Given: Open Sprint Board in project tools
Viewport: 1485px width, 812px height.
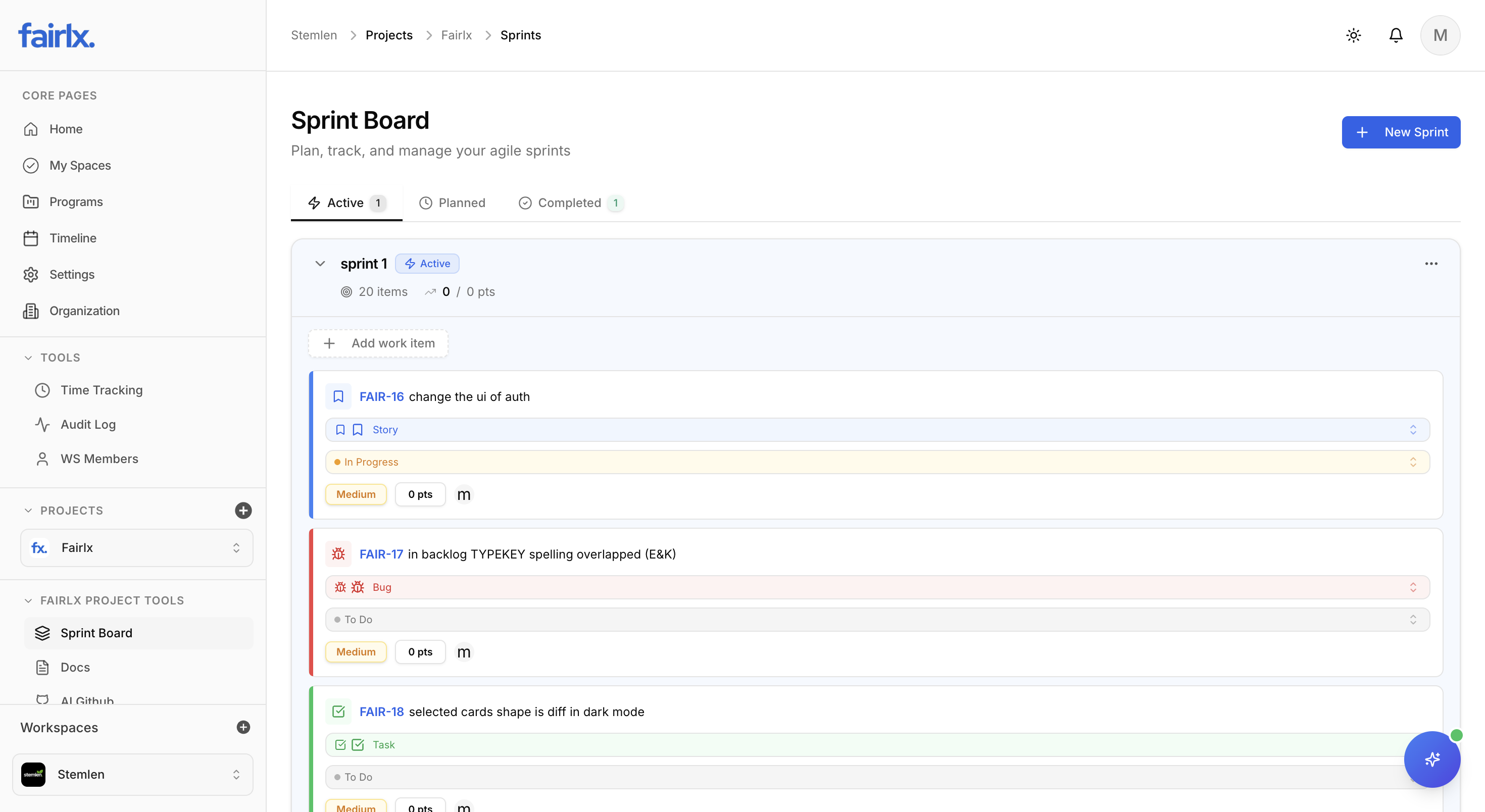Looking at the screenshot, I should pos(138,633).
